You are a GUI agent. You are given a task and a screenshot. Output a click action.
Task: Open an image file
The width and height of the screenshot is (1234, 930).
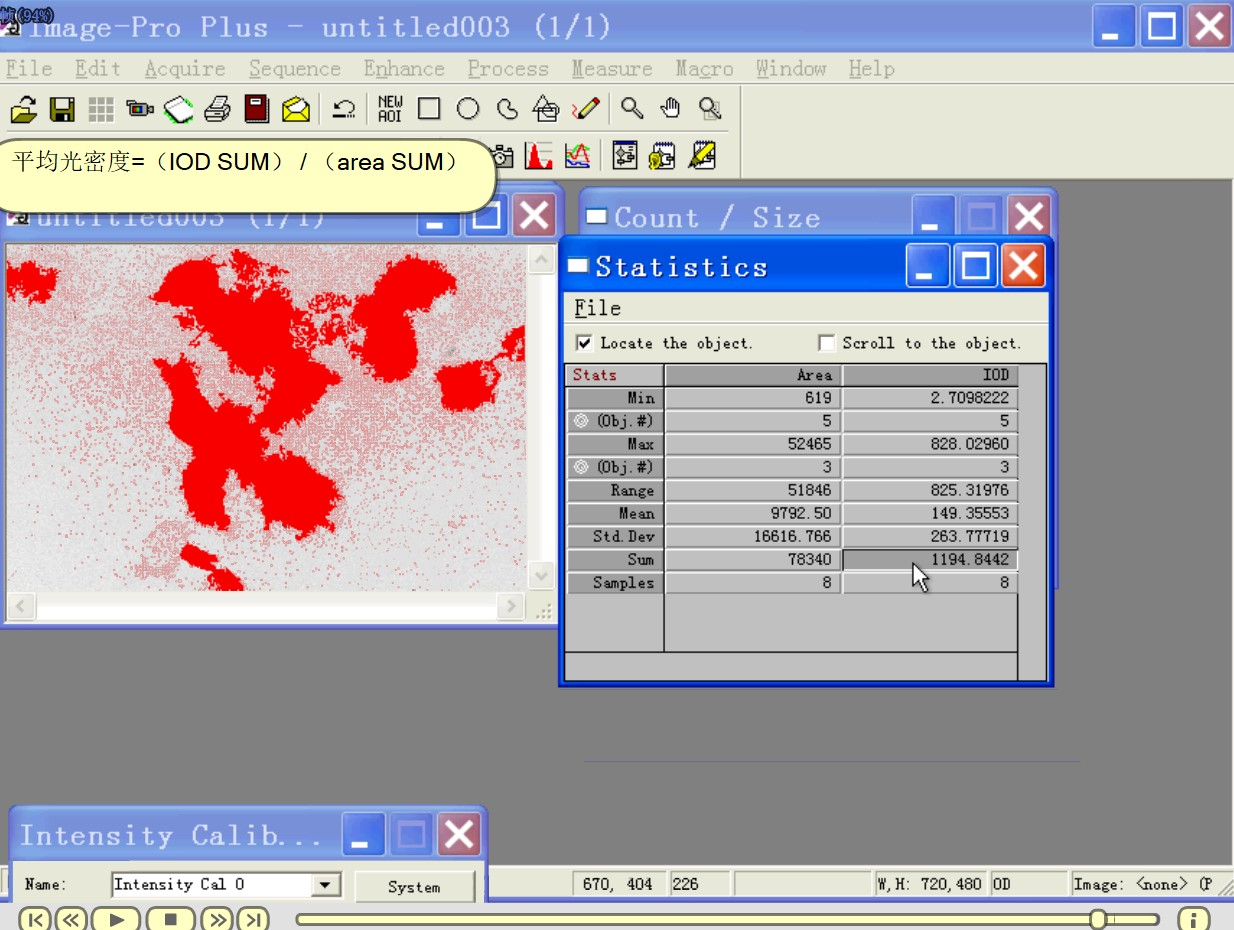tap(22, 108)
